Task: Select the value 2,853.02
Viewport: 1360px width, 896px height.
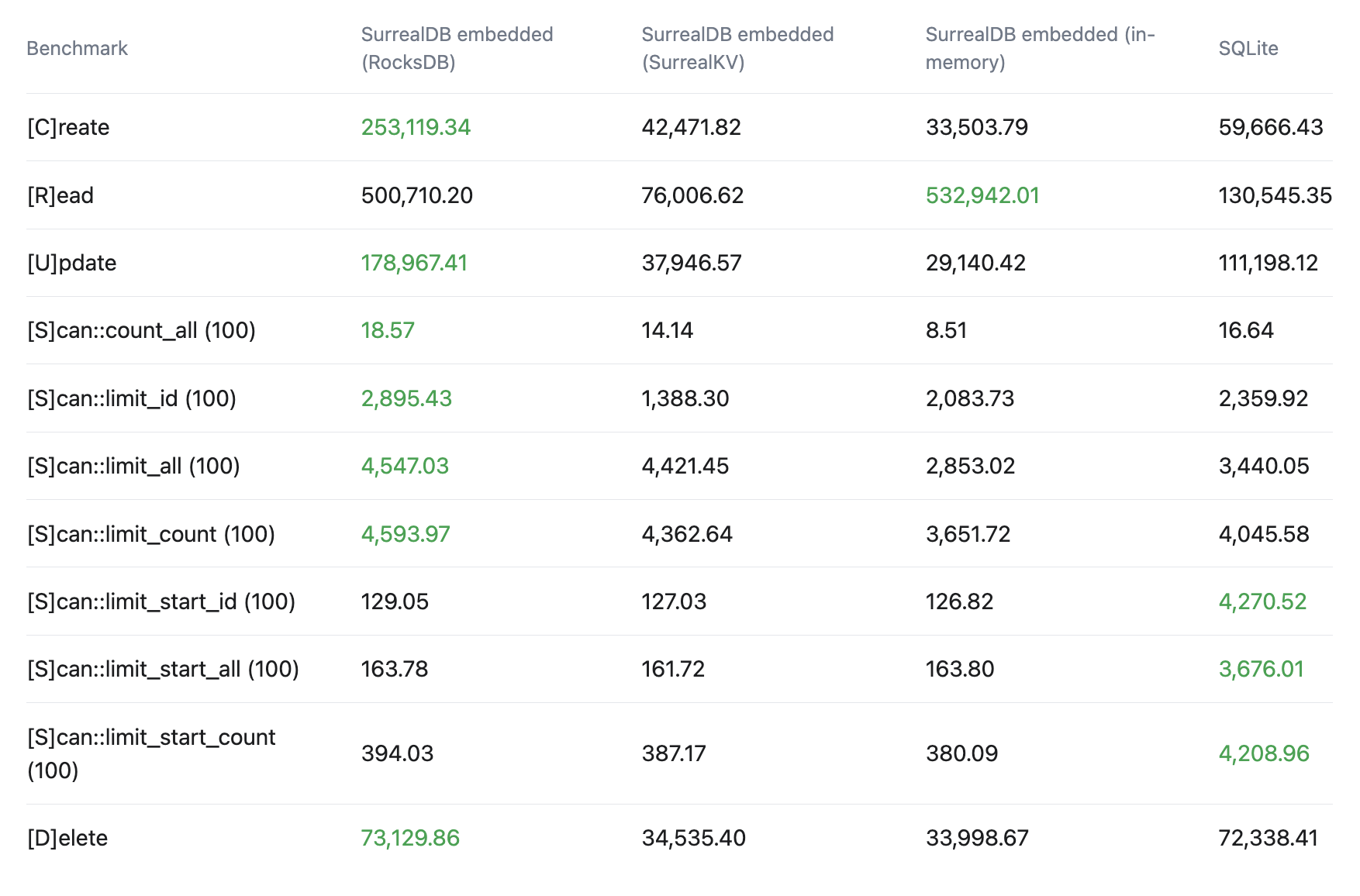Action: pos(970,466)
